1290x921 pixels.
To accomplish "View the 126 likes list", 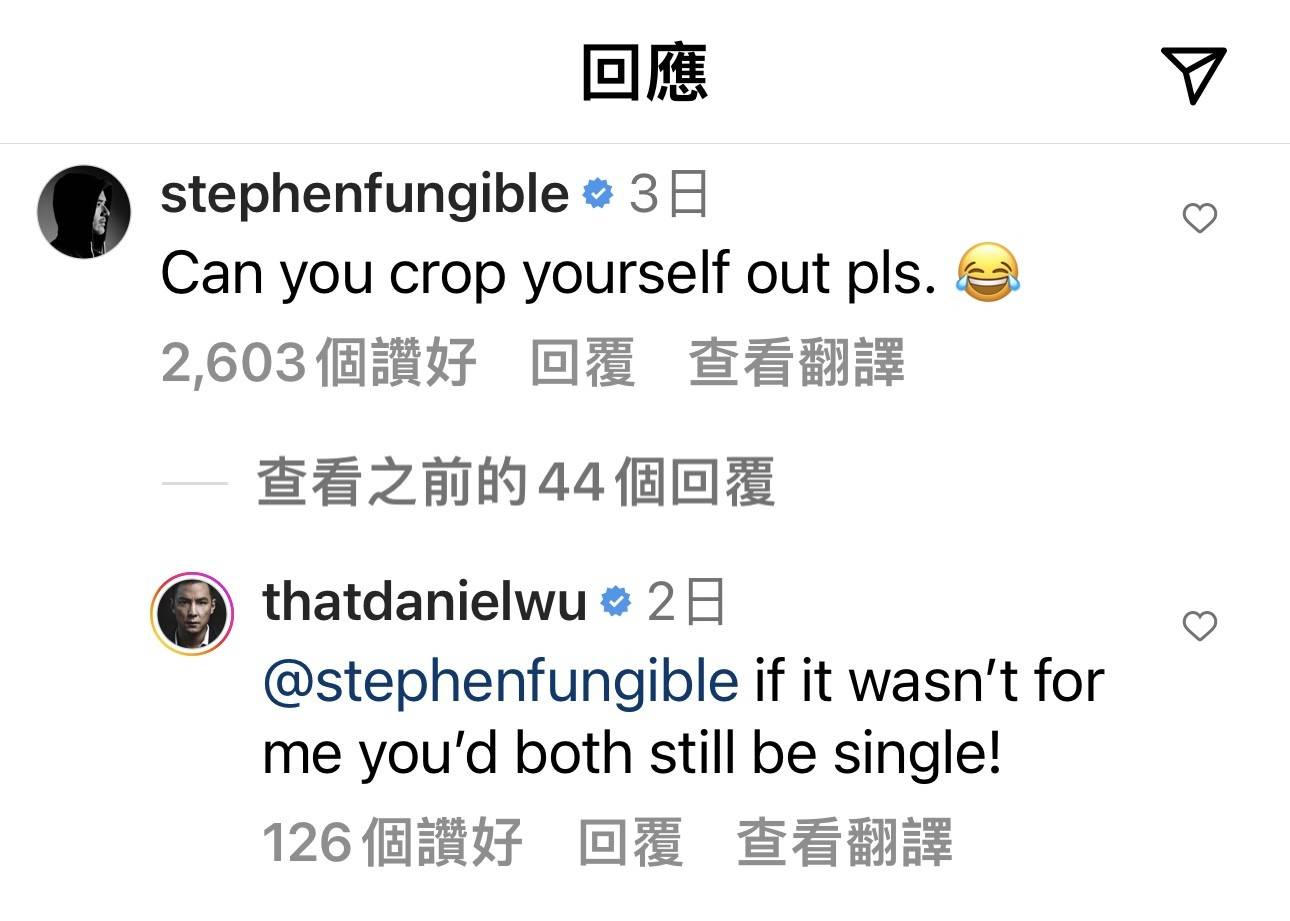I will [391, 842].
